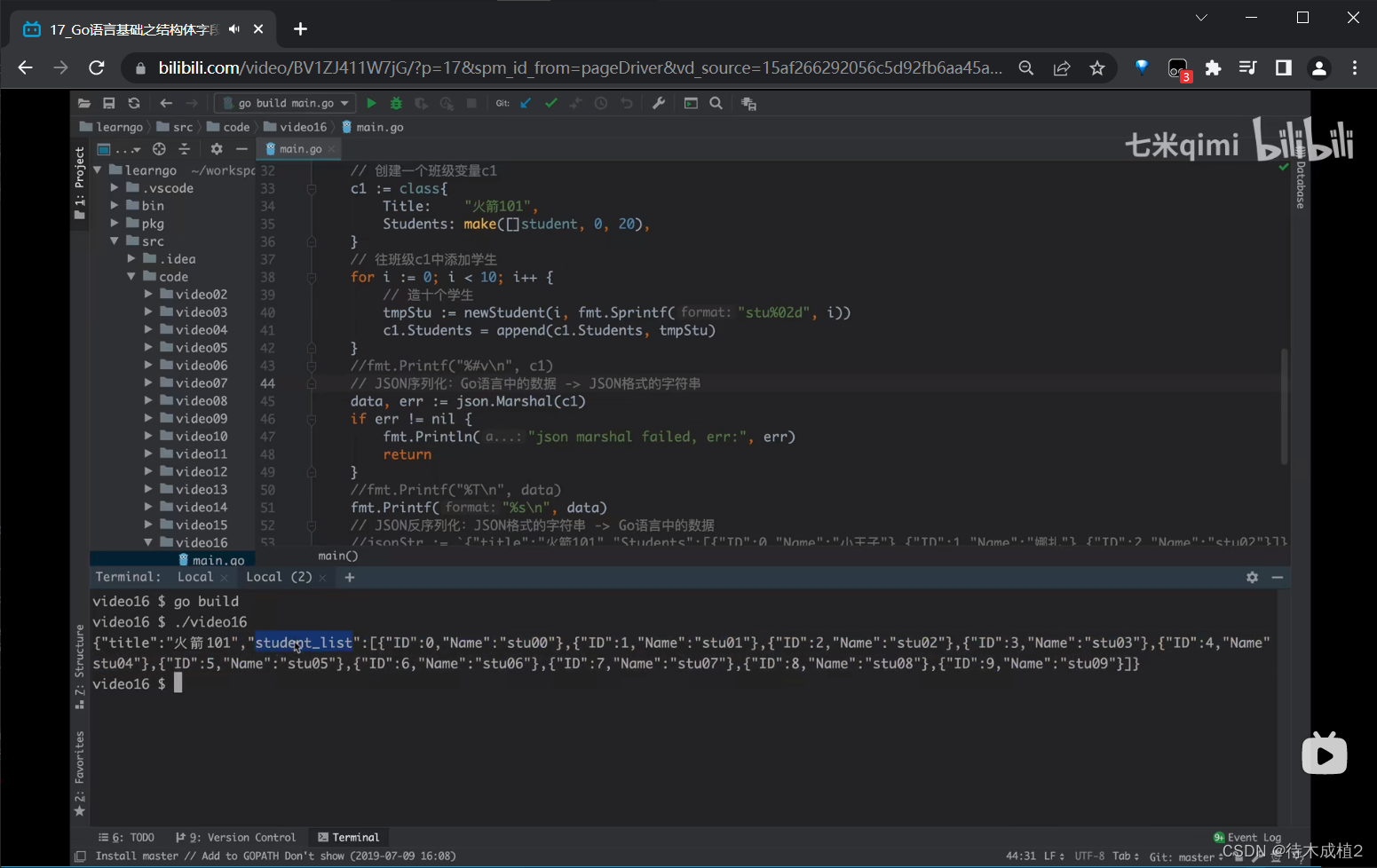1377x868 pixels.
Task: Open Structure tool window side tab
Action: click(80, 667)
